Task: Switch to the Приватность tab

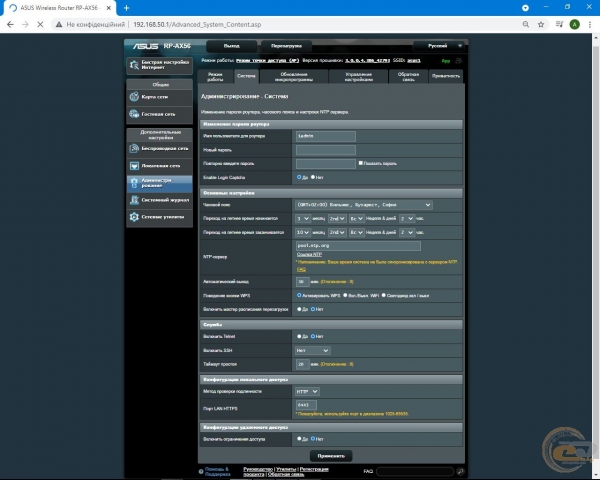Action: [x=445, y=77]
